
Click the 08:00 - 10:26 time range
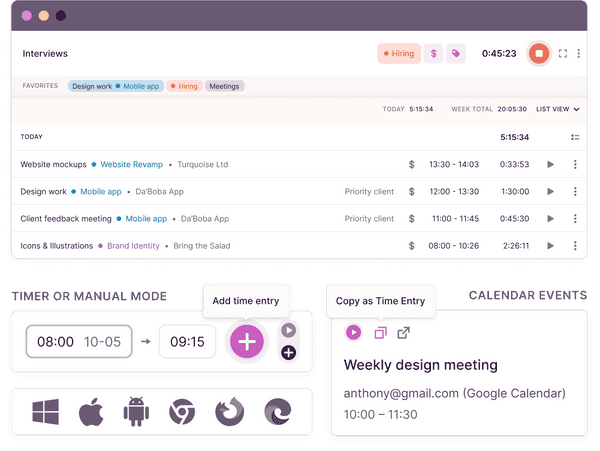tap(453, 246)
